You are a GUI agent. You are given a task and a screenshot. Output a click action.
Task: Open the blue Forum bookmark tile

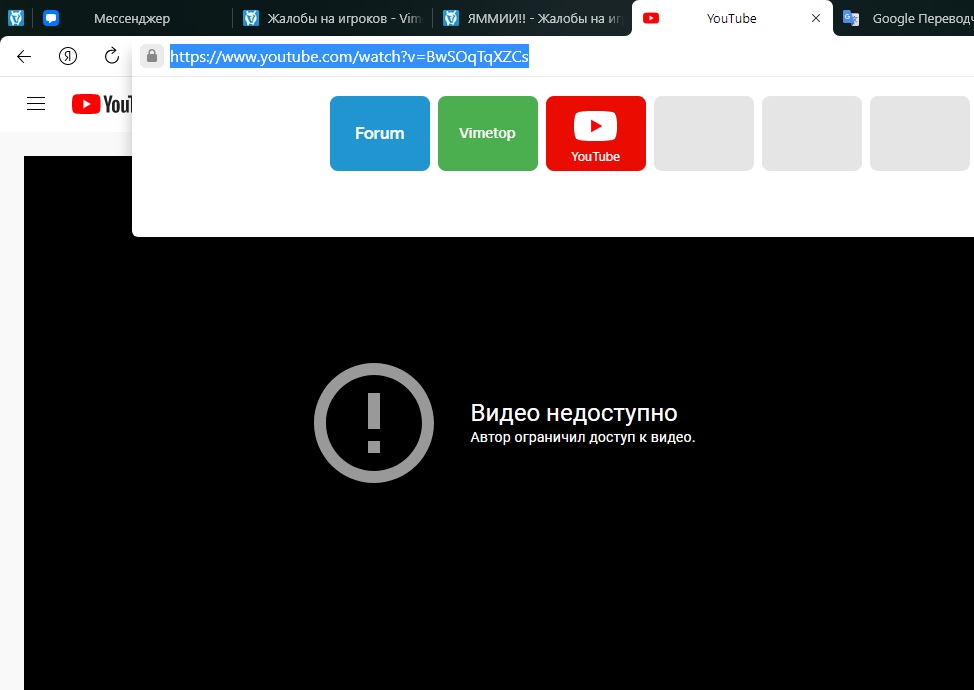coord(380,133)
